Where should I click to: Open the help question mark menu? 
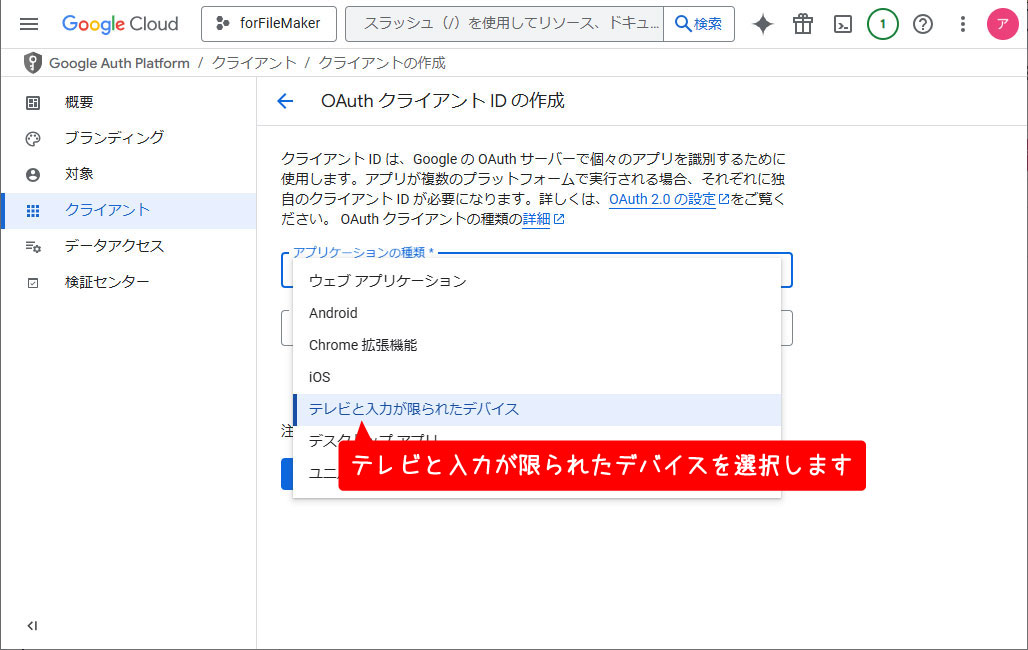click(922, 24)
